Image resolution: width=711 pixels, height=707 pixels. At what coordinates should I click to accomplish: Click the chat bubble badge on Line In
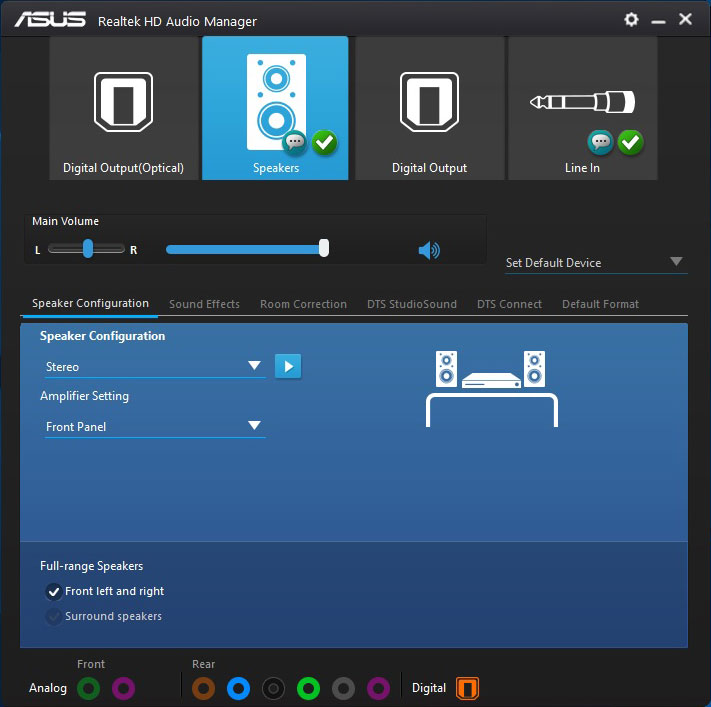(600, 142)
